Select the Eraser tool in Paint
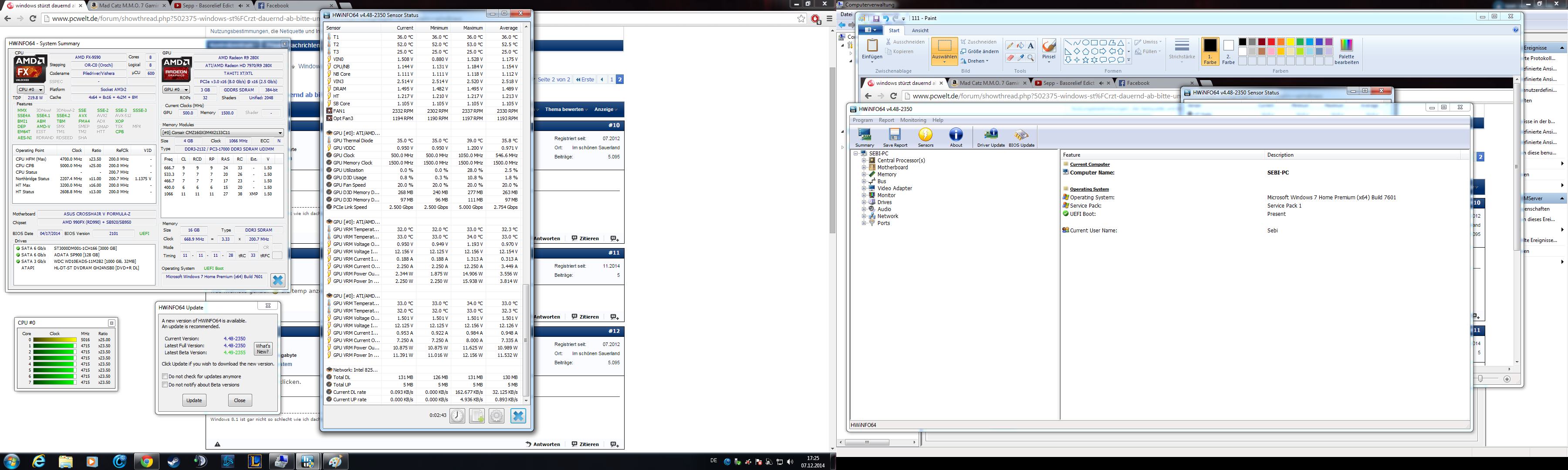 click(x=1010, y=58)
